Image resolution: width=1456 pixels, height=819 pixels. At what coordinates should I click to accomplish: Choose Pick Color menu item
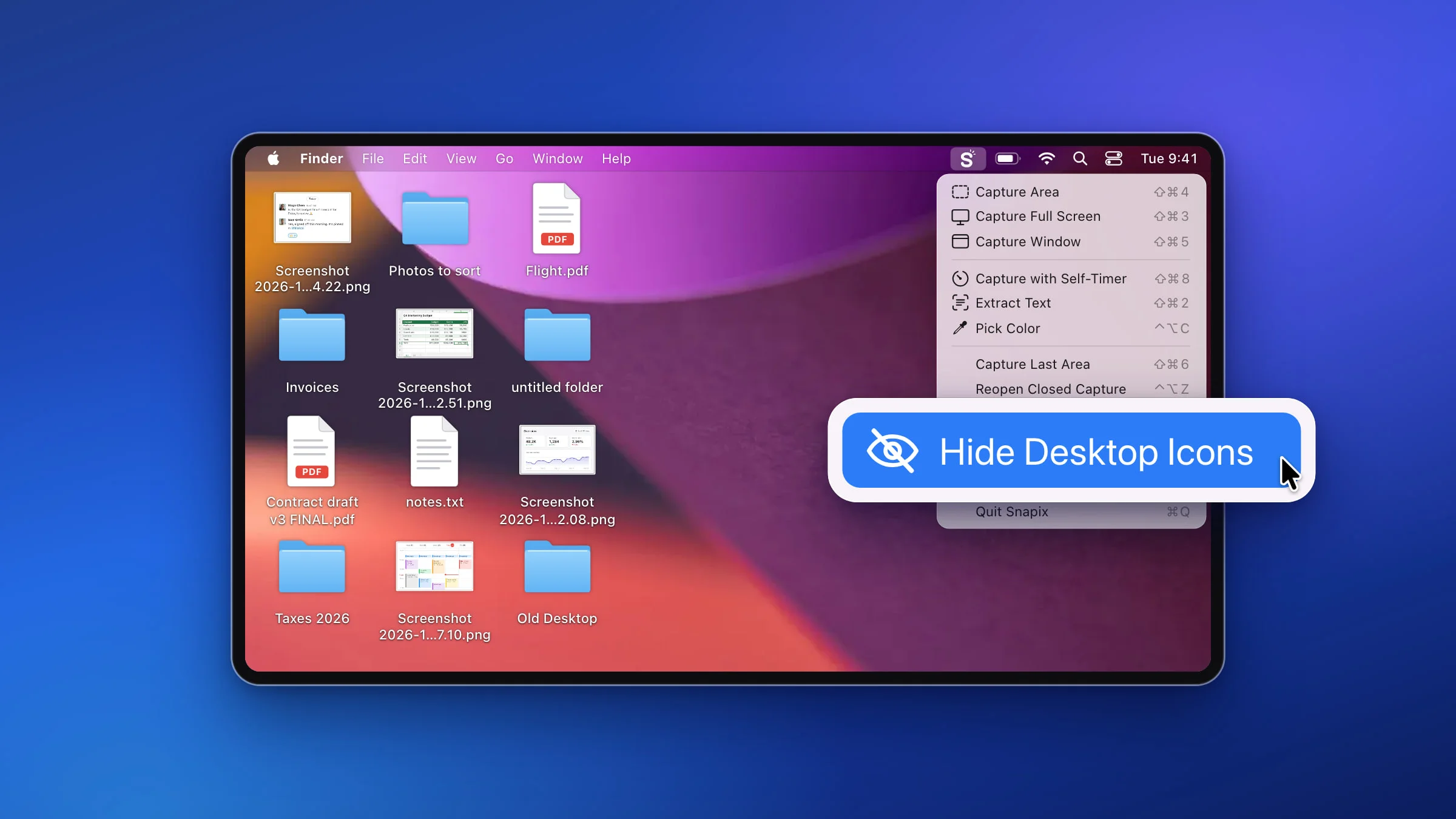tap(1071, 328)
